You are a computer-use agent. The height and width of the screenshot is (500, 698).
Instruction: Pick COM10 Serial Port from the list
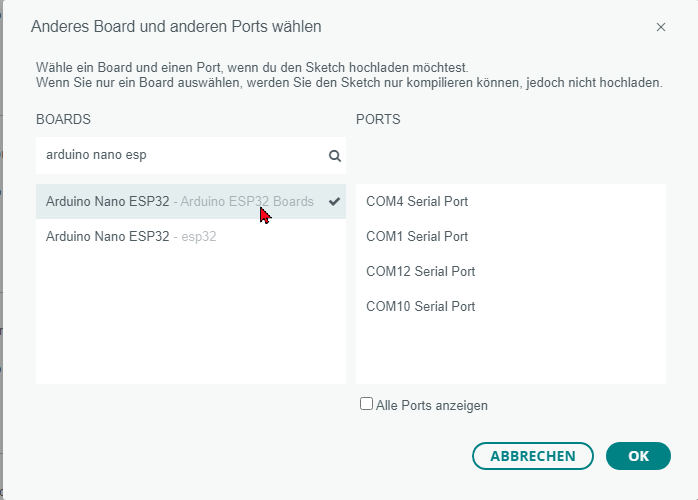511,306
